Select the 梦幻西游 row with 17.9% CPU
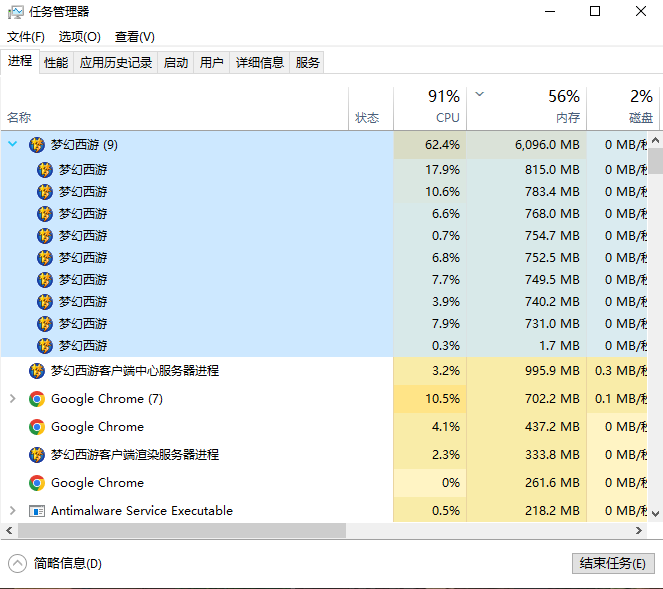This screenshot has width=663, height=589. point(324,170)
